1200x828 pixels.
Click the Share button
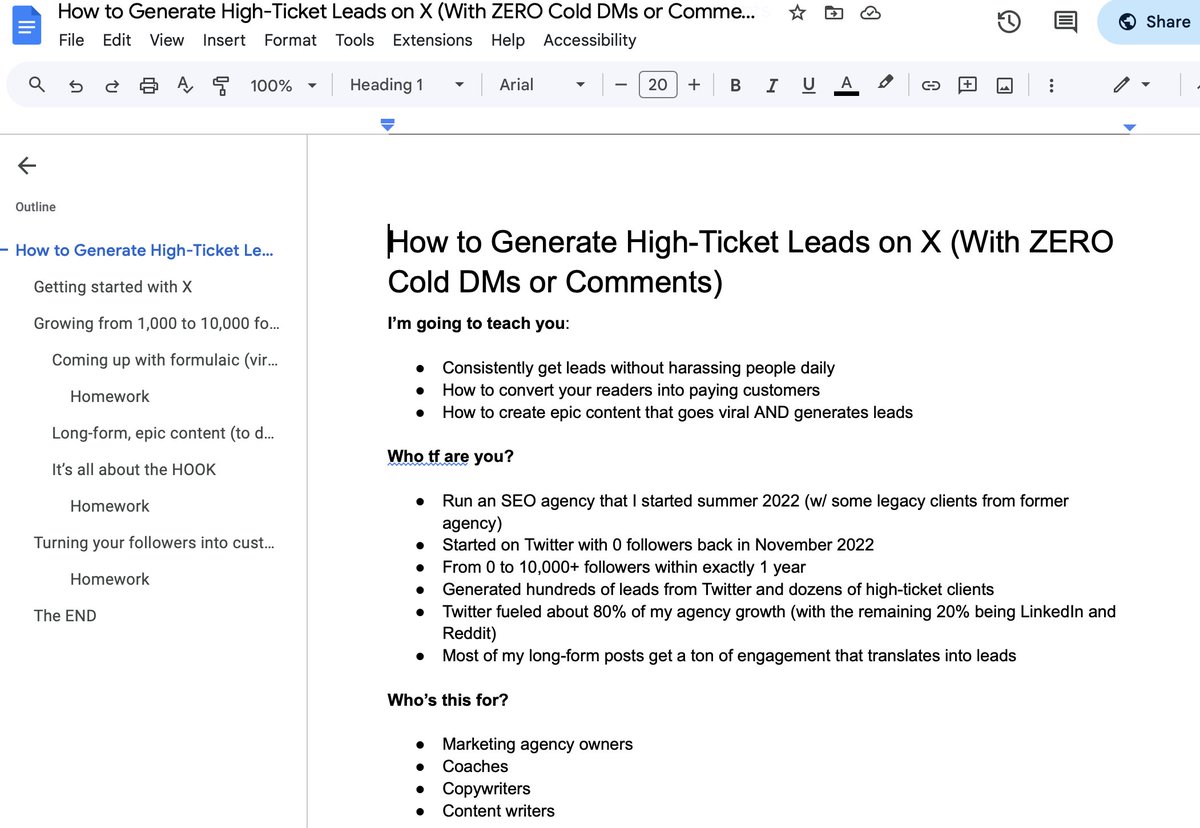pos(1153,22)
